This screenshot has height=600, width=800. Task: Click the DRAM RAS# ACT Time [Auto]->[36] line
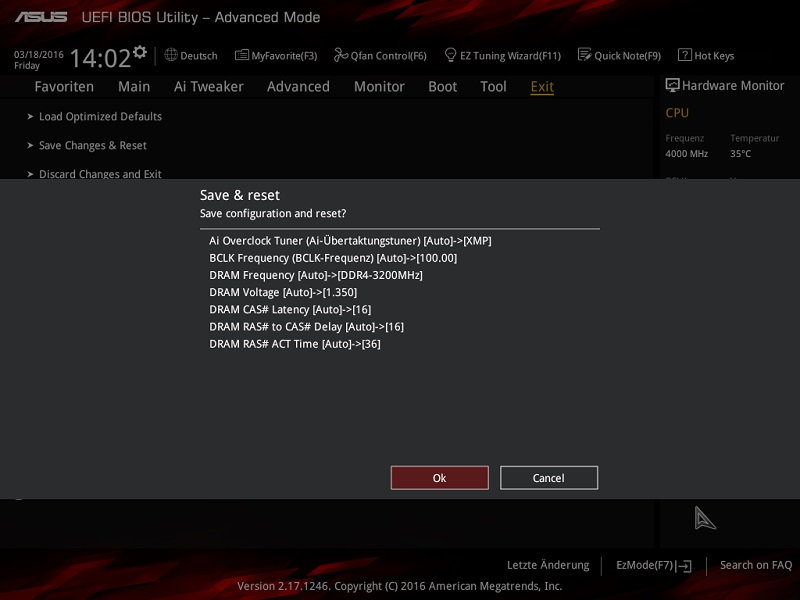[295, 344]
